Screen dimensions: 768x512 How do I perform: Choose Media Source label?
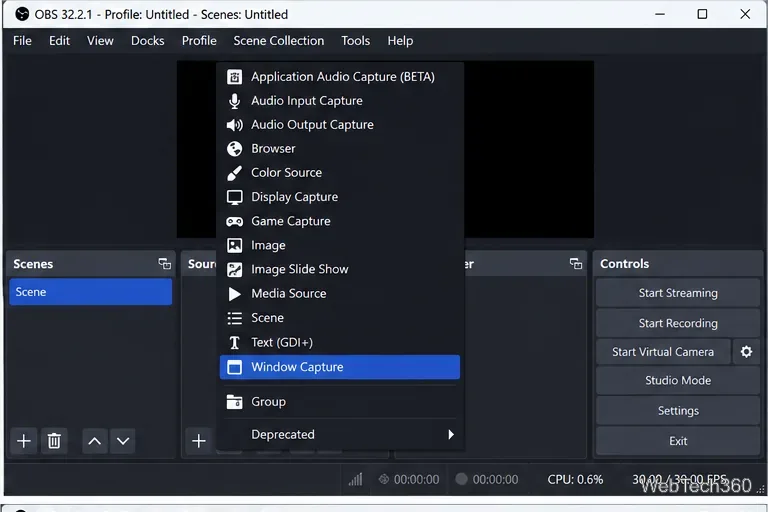point(288,293)
